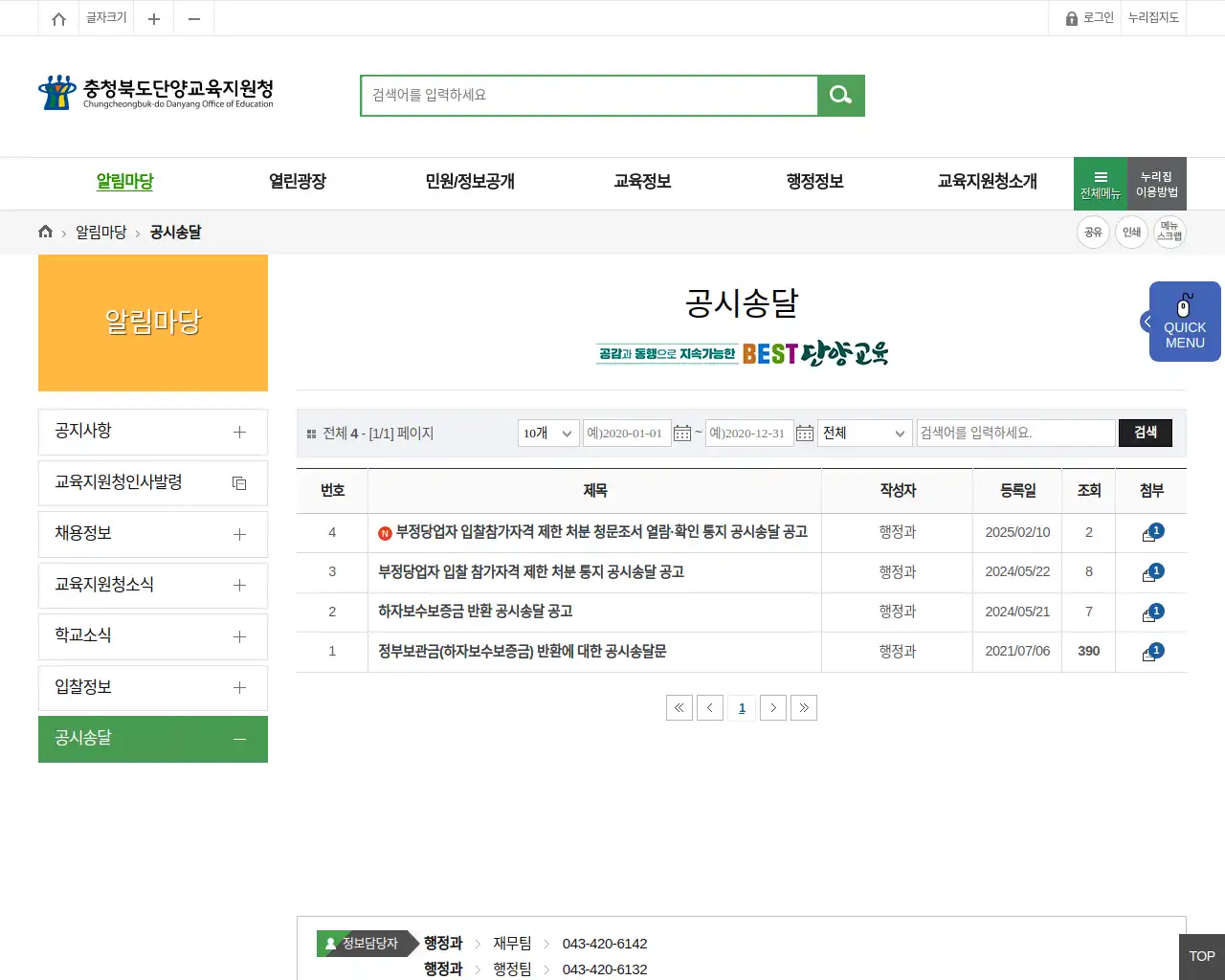The height and width of the screenshot is (980, 1225).
Task: Open 교육지원청인사발령 in new window
Action: coord(153,483)
